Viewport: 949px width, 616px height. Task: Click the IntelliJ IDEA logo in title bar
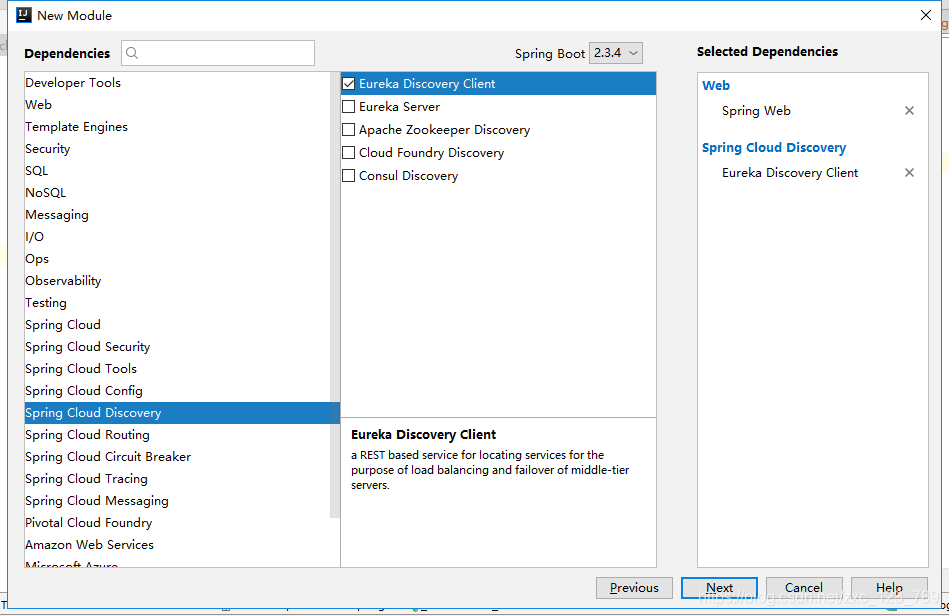tap(24, 15)
